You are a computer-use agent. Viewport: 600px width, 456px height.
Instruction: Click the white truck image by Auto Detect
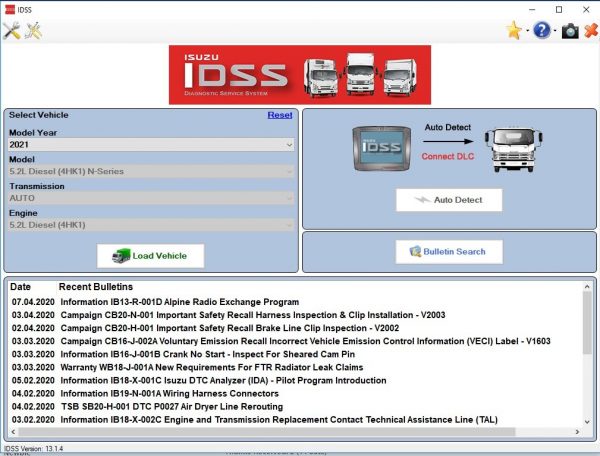[x=514, y=150]
